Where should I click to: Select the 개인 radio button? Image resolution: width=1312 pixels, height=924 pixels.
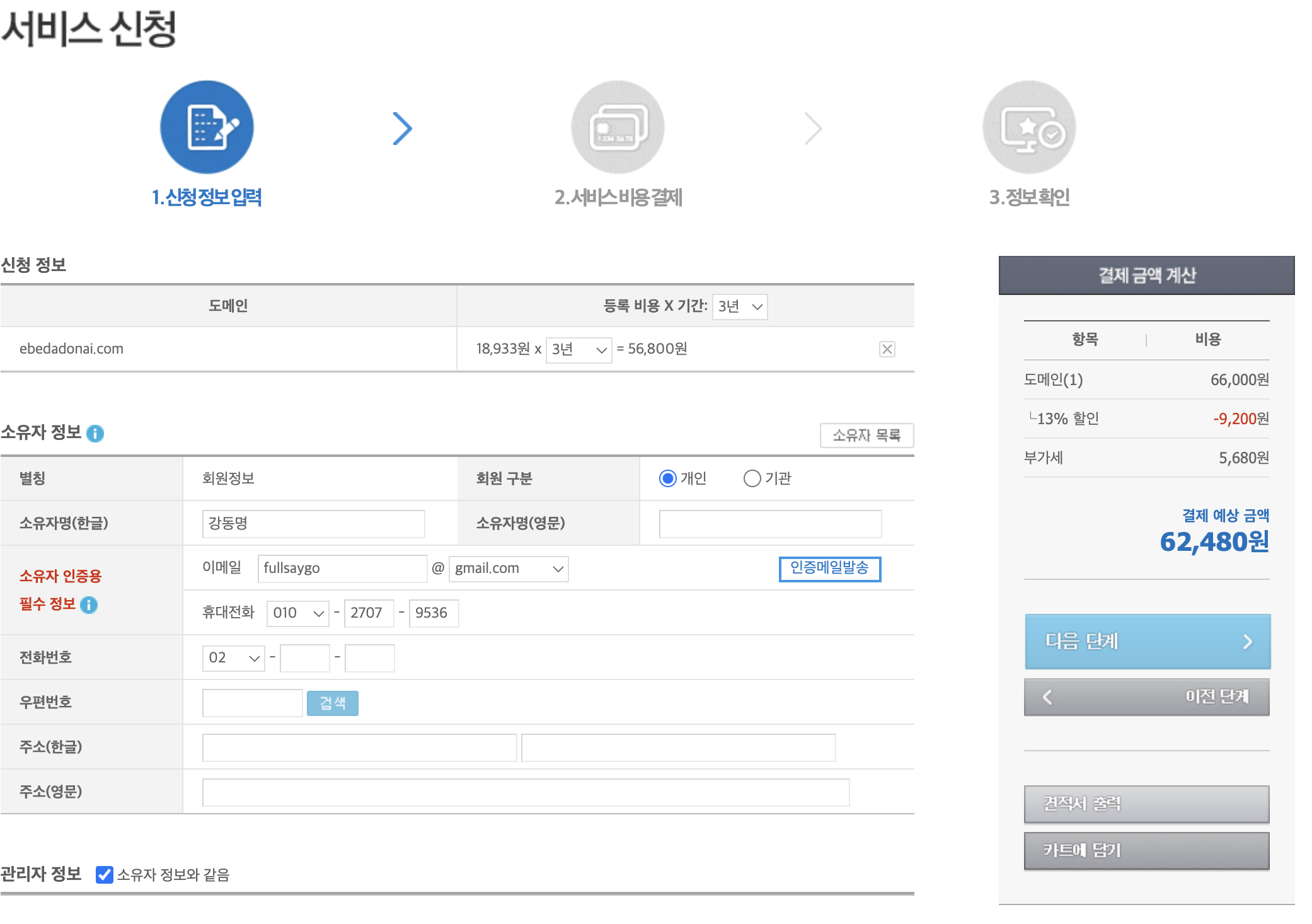pos(667,478)
